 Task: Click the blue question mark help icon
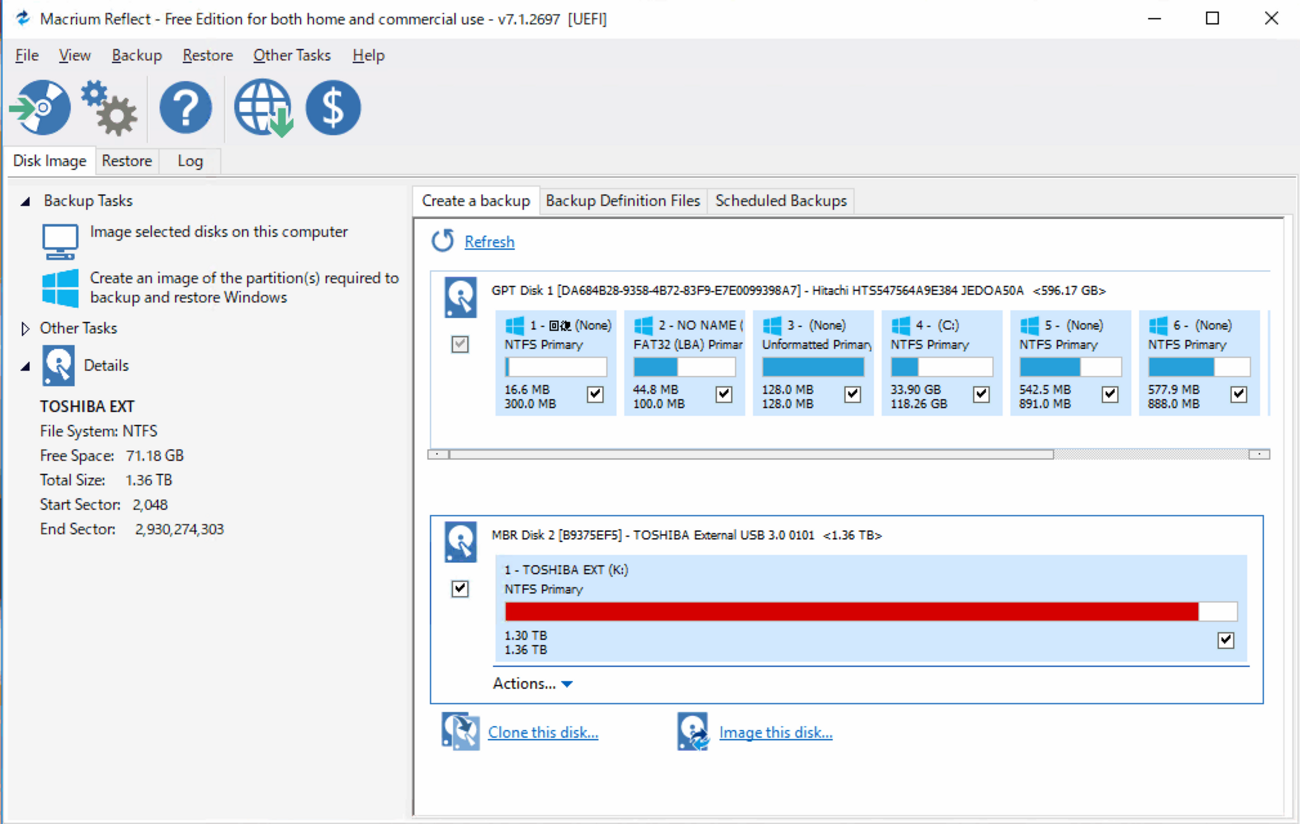point(186,108)
